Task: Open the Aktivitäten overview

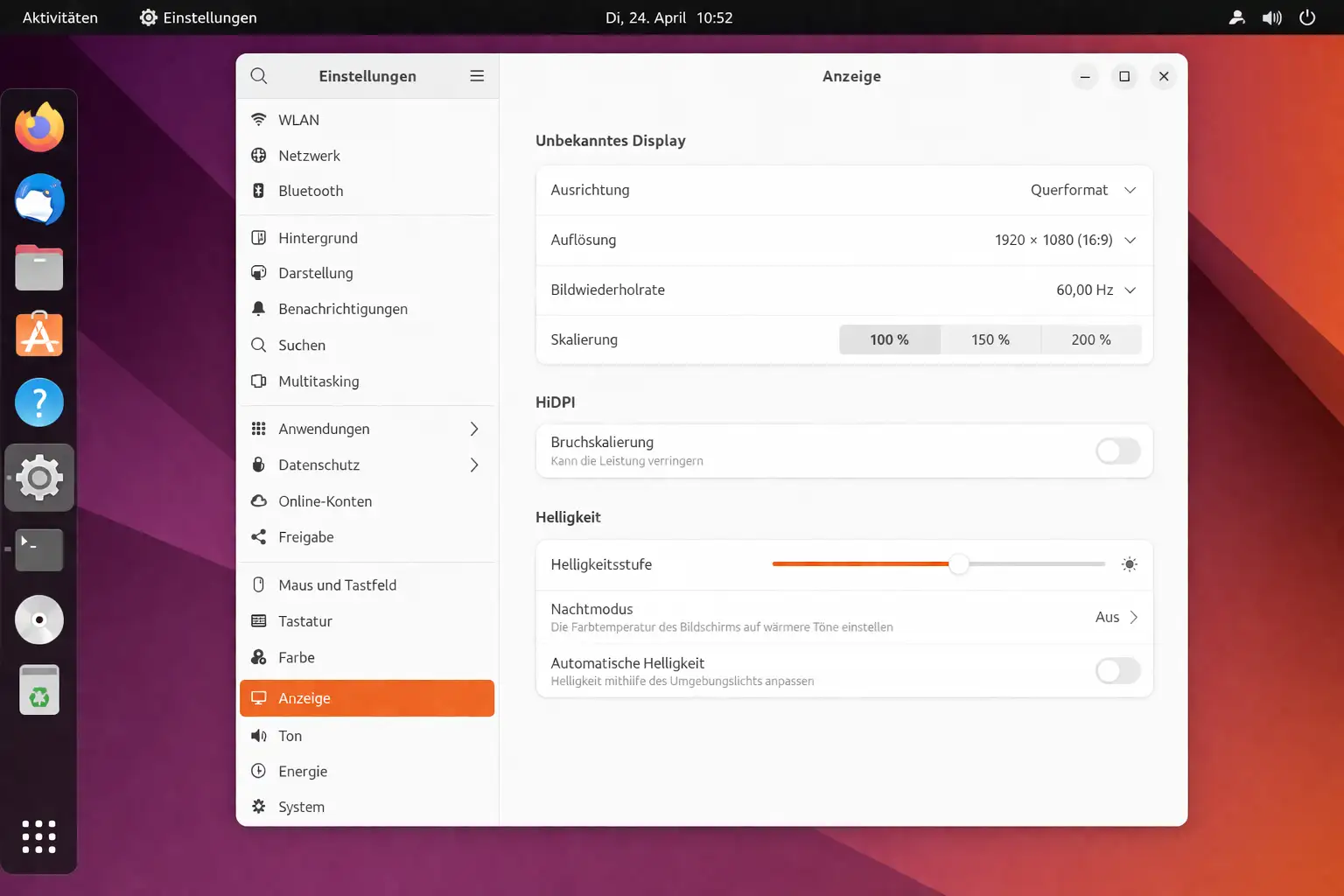Action: [x=59, y=17]
